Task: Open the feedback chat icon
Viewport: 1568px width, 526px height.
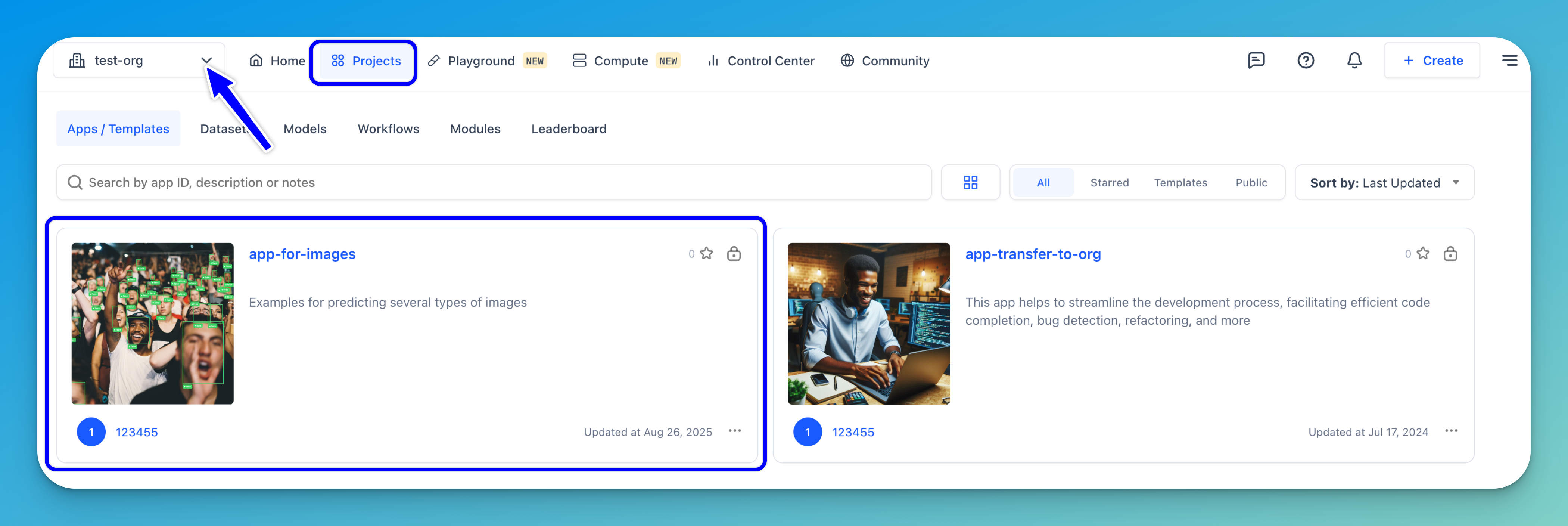Action: coord(1256,60)
